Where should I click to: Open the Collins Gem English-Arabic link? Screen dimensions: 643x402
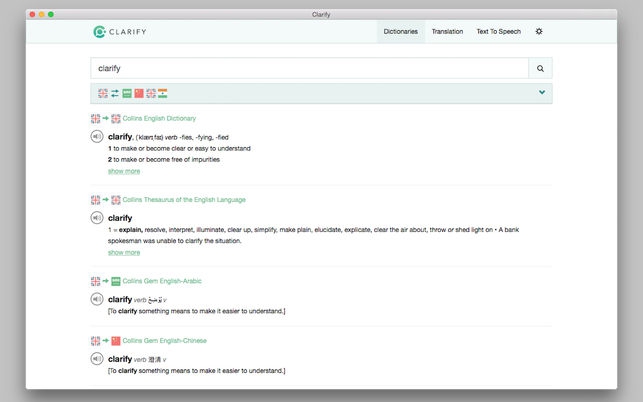[x=162, y=281]
